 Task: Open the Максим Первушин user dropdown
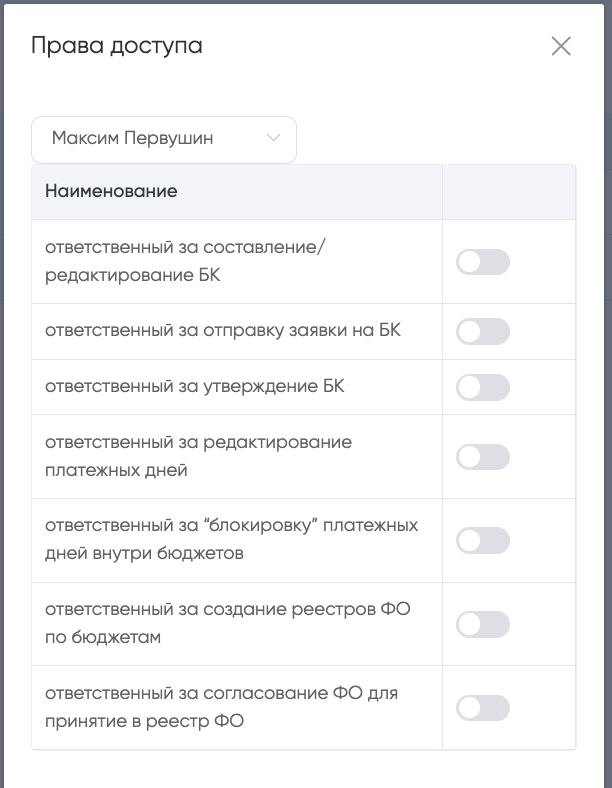pyautogui.click(x=163, y=139)
